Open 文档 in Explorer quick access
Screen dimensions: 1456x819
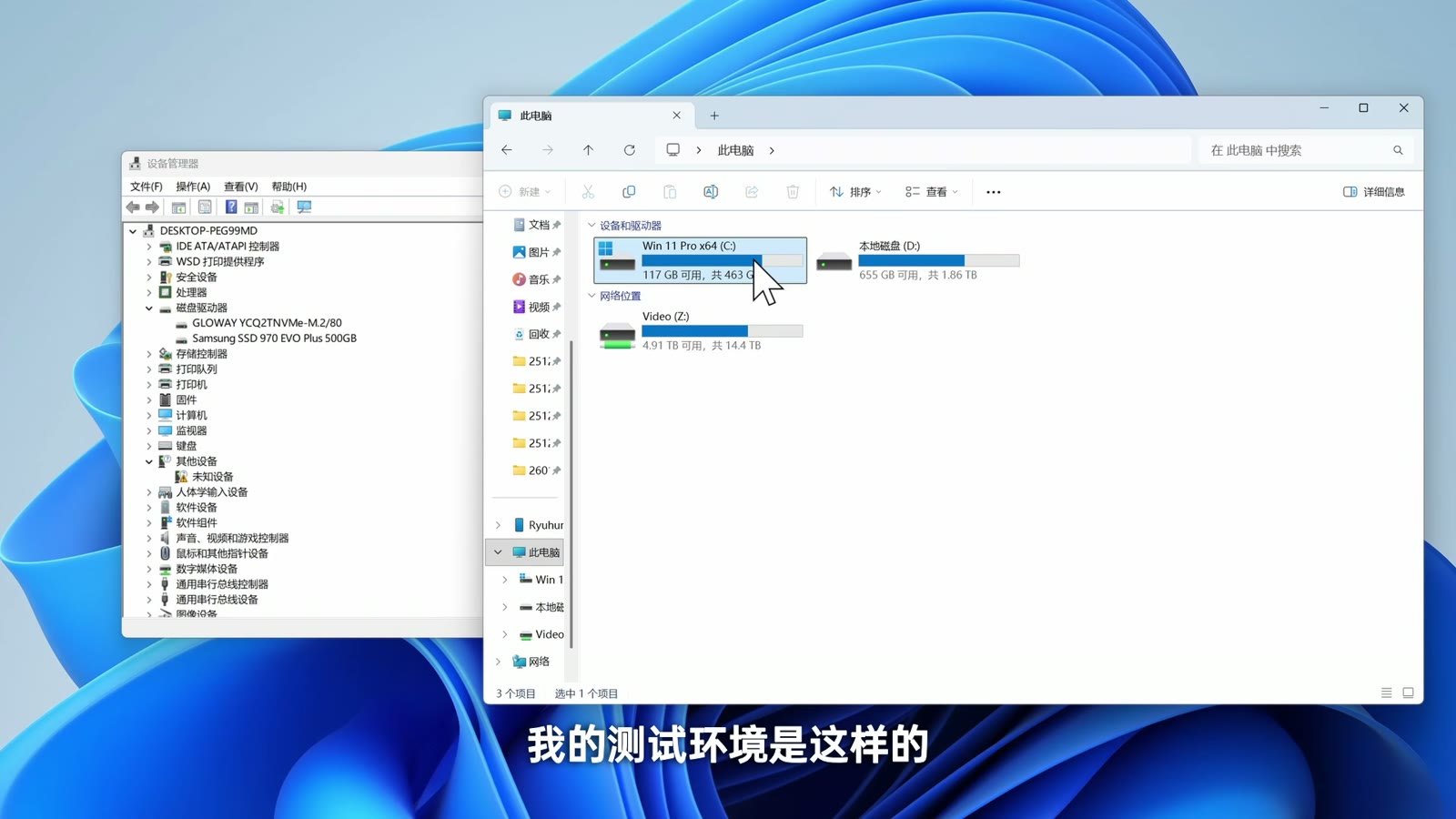[537, 225]
